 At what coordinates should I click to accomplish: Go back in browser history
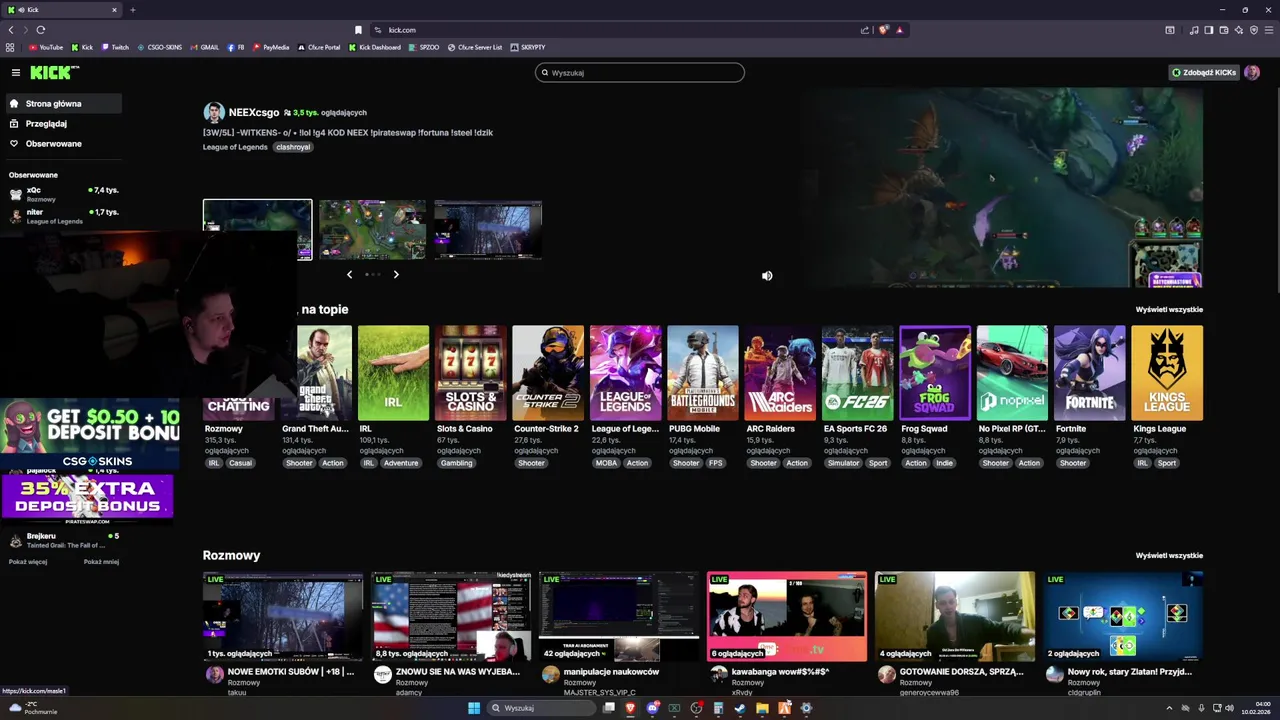coord(11,30)
